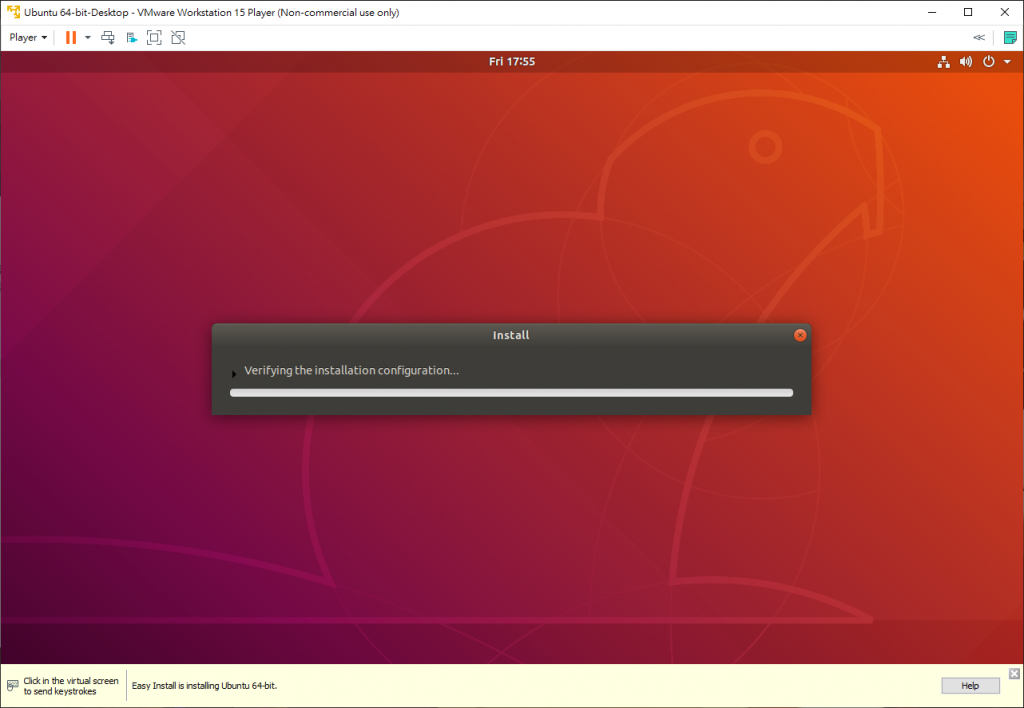
Task: Toggle Unity mode icon
Action: [x=178, y=38]
